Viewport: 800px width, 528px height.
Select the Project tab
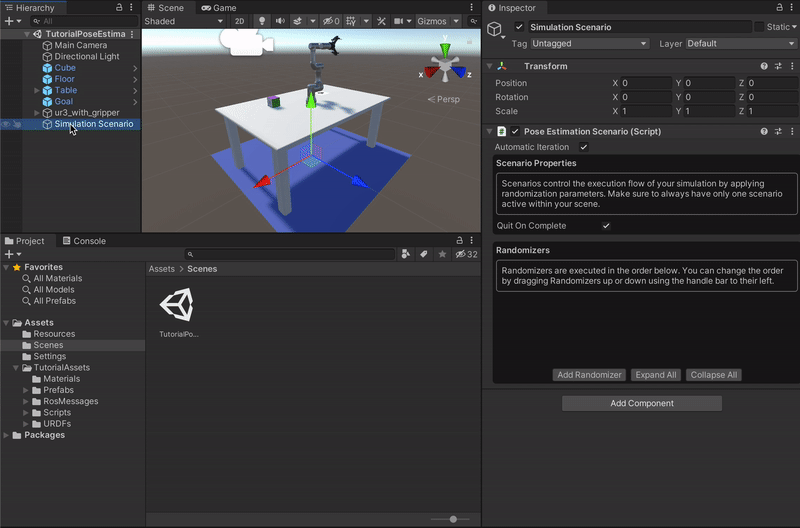point(24,241)
